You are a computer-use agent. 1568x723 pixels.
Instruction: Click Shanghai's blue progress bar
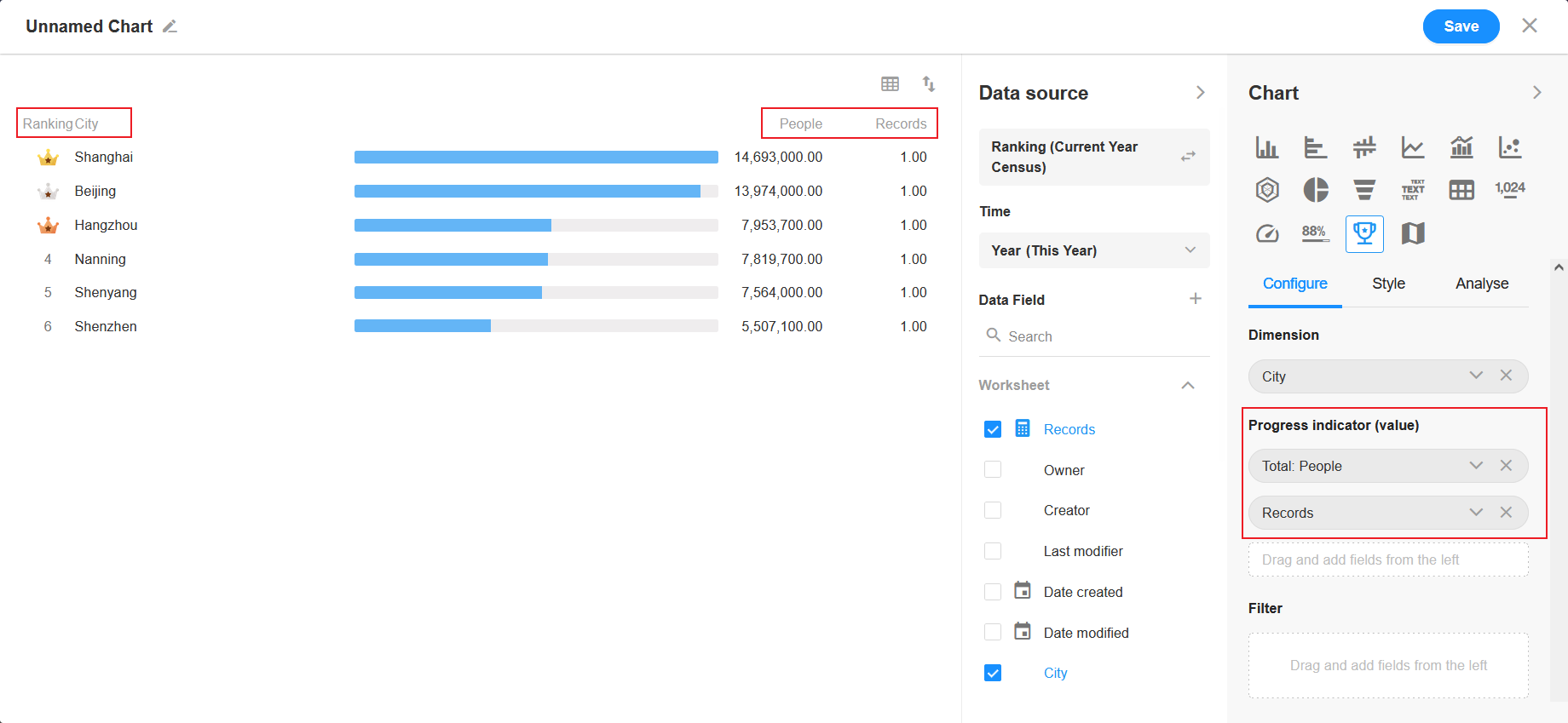[x=535, y=158]
